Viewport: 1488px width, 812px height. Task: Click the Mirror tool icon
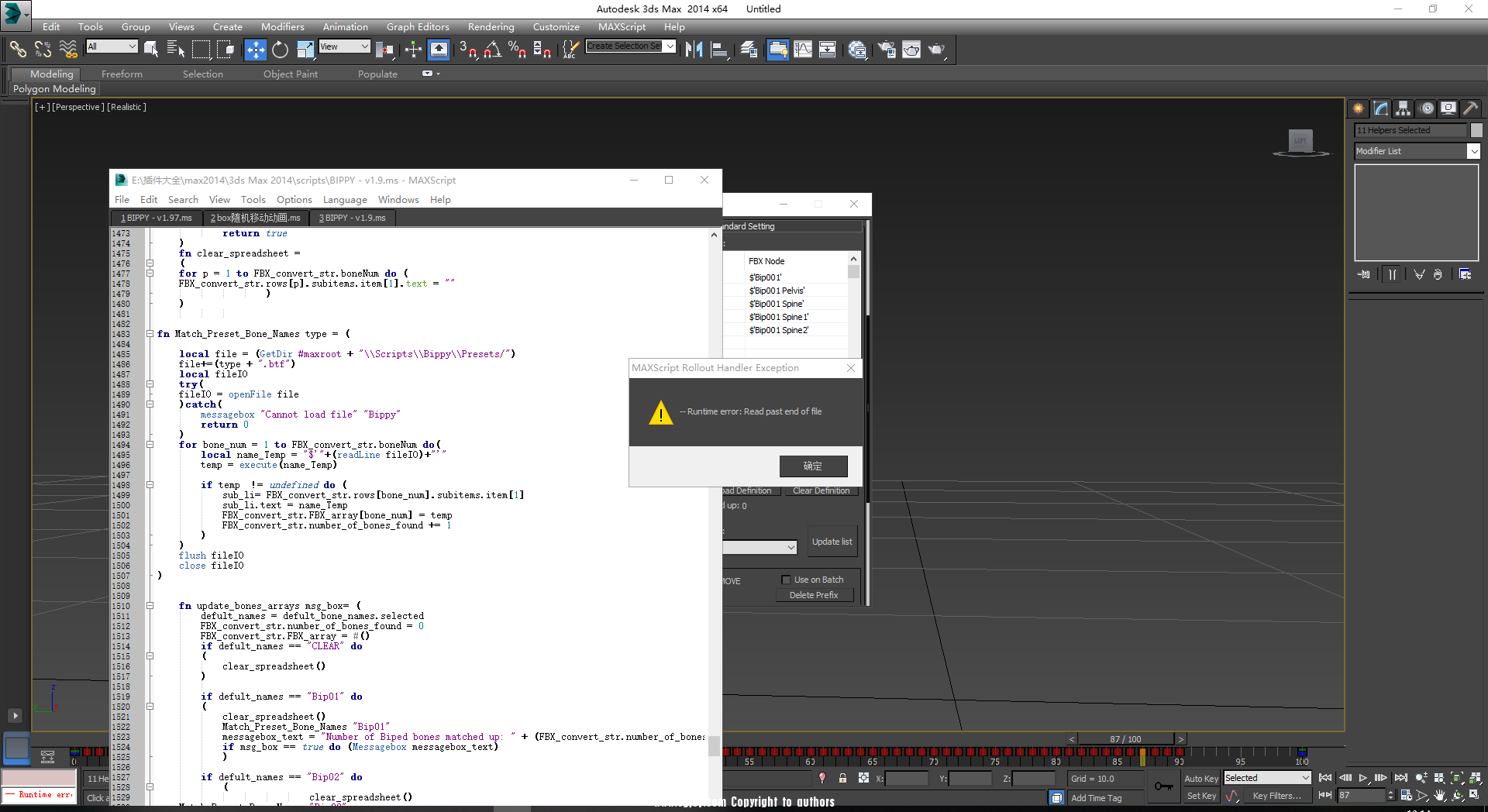(694, 50)
